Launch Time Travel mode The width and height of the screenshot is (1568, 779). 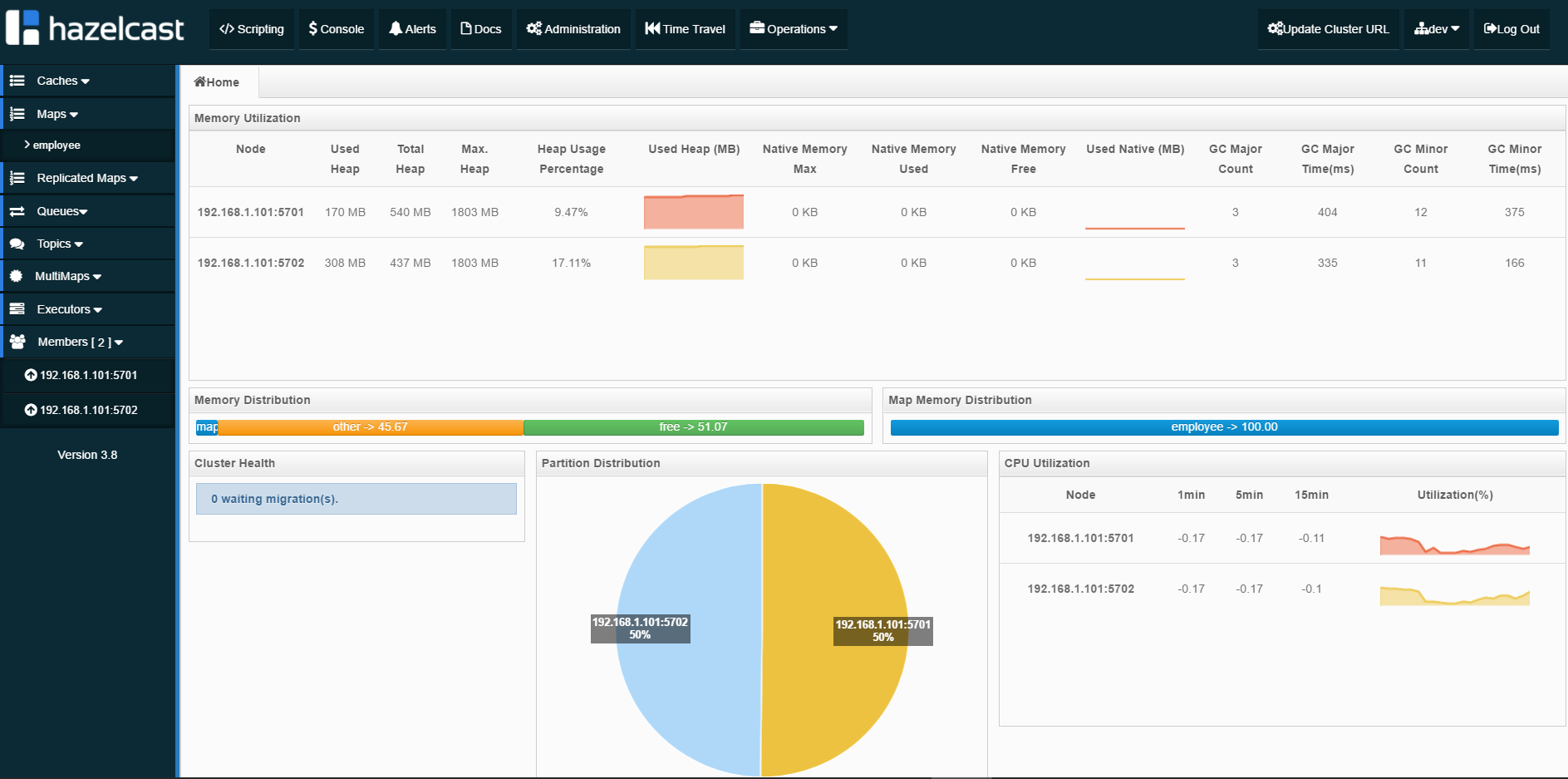tap(686, 29)
